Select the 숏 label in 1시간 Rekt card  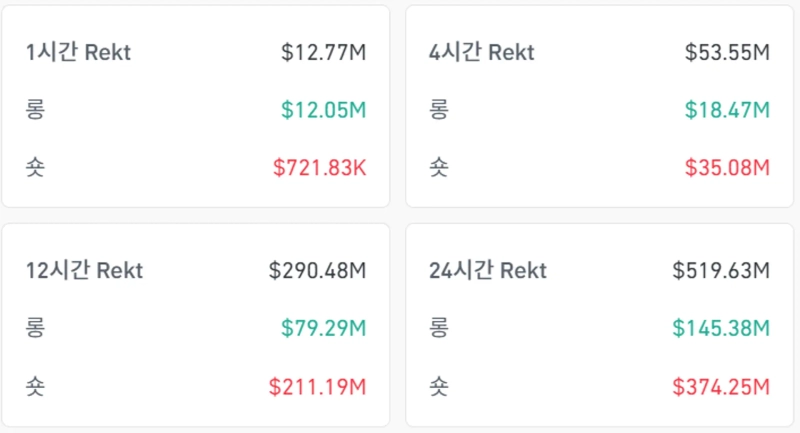(x=36, y=167)
